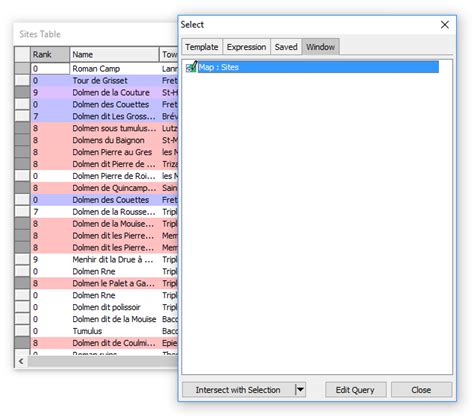Select Dolmen de la Couture row
This screenshot has width=474, height=419.
(x=111, y=93)
